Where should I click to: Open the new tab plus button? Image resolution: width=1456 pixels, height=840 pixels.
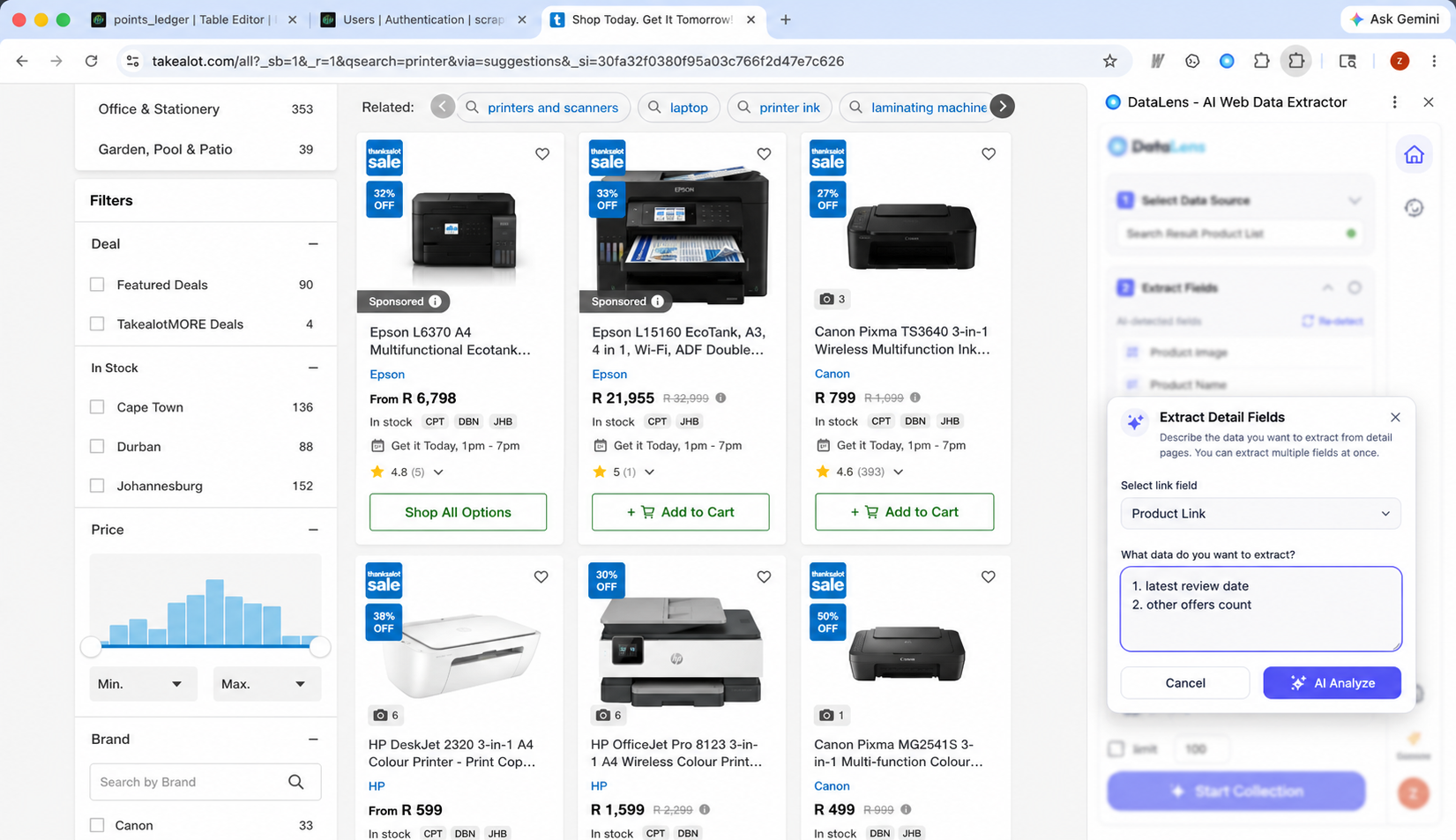pos(785,19)
